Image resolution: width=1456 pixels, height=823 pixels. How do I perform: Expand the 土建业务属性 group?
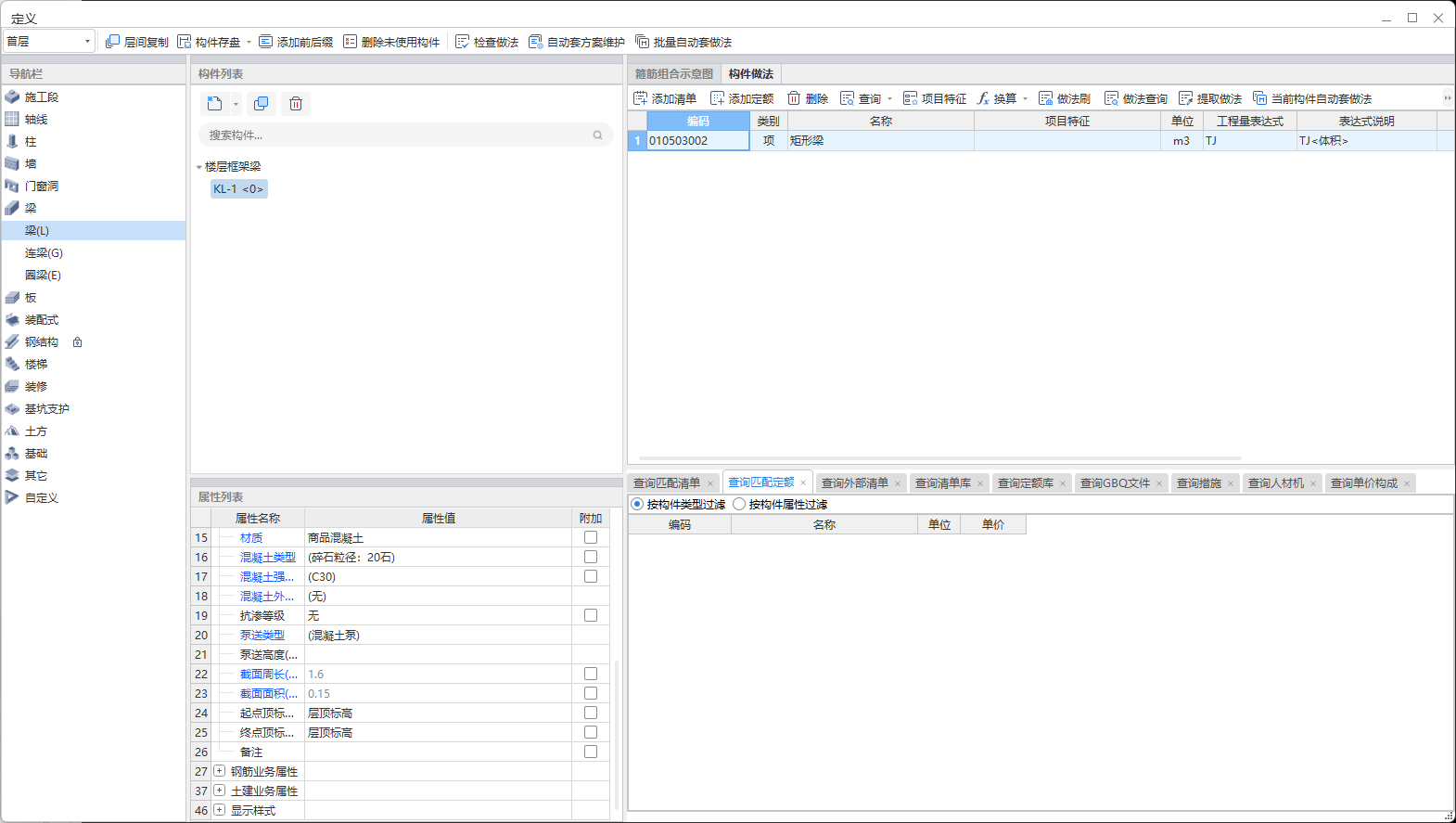(x=219, y=791)
